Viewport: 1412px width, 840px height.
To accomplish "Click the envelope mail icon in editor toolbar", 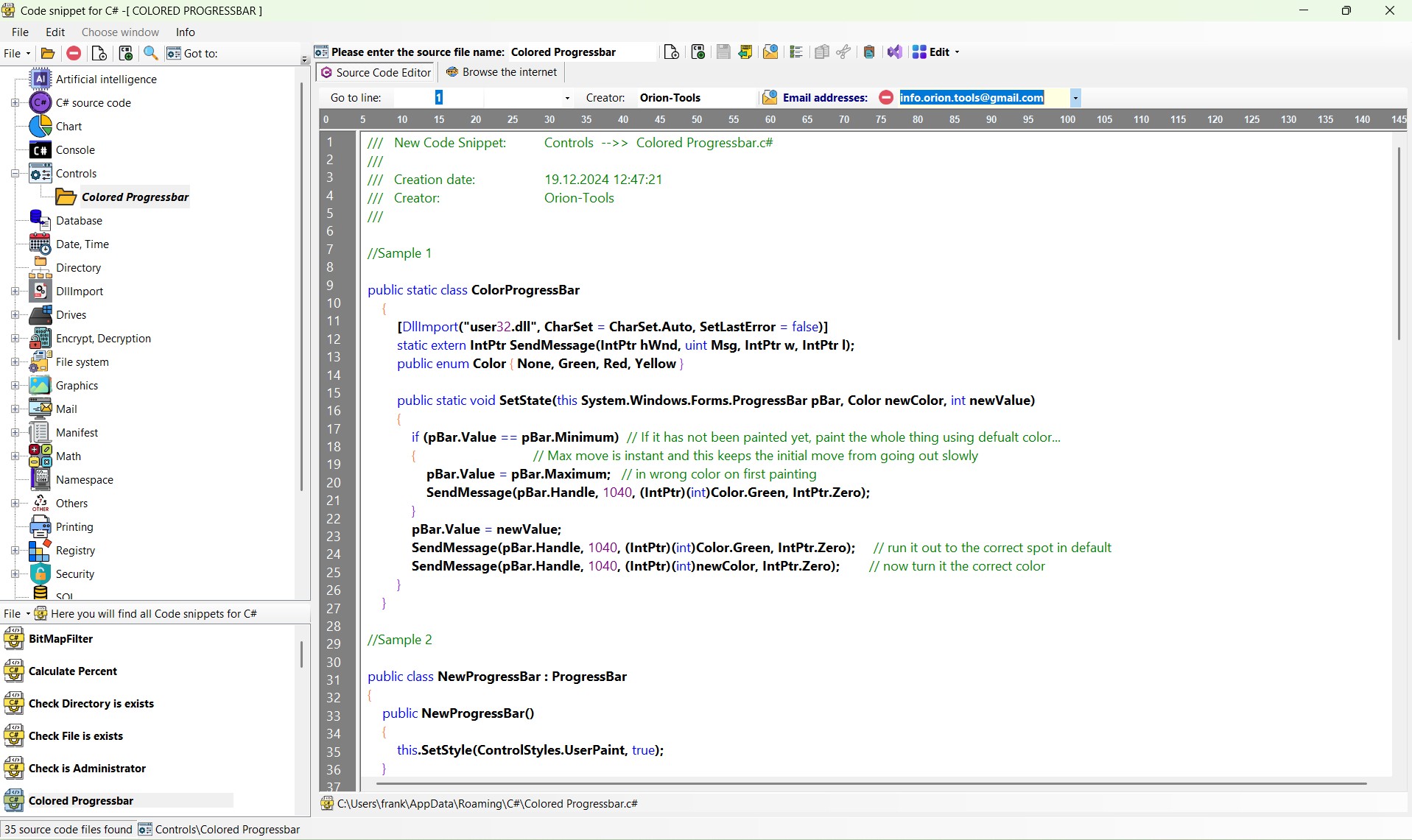I will click(770, 52).
